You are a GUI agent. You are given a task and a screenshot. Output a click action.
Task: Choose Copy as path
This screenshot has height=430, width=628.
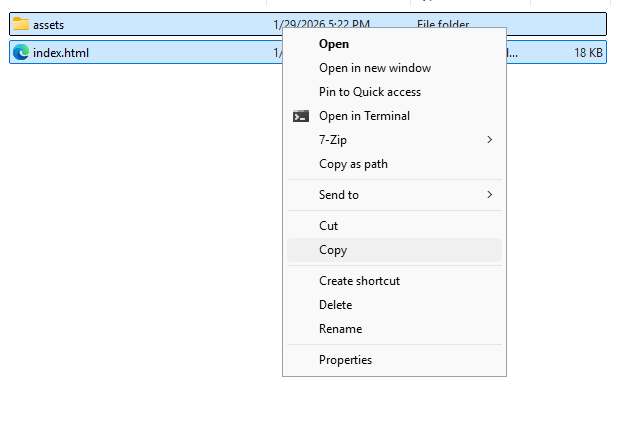[352, 164]
